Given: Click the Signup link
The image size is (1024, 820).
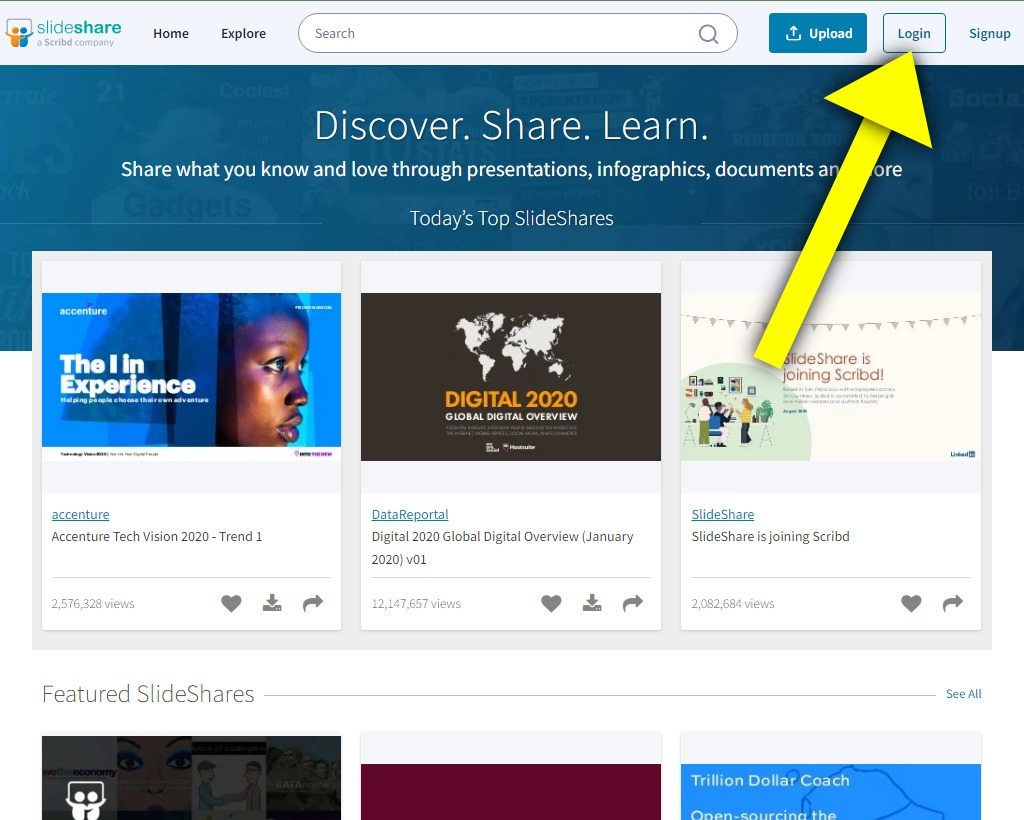Looking at the screenshot, I should point(989,33).
